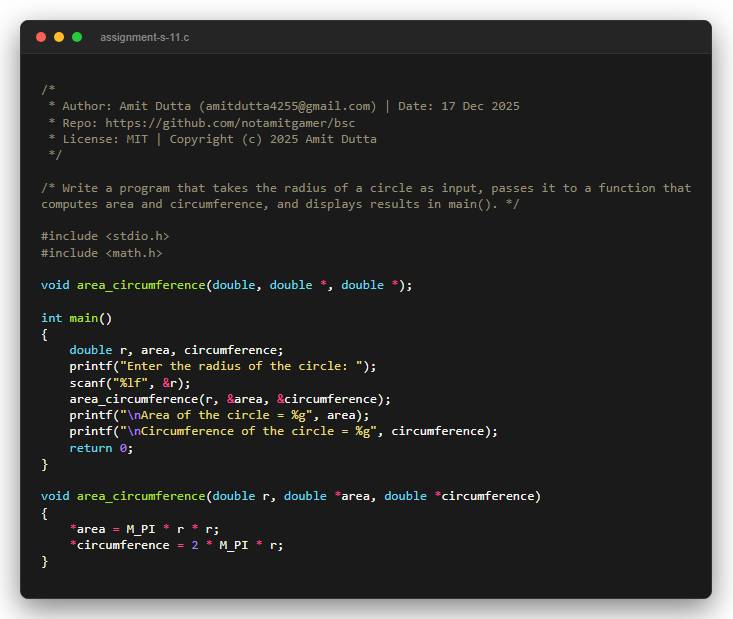This screenshot has width=733, height=619.
Task: Click the '*area = M_PI * r * r;' line
Action: [x=144, y=529]
